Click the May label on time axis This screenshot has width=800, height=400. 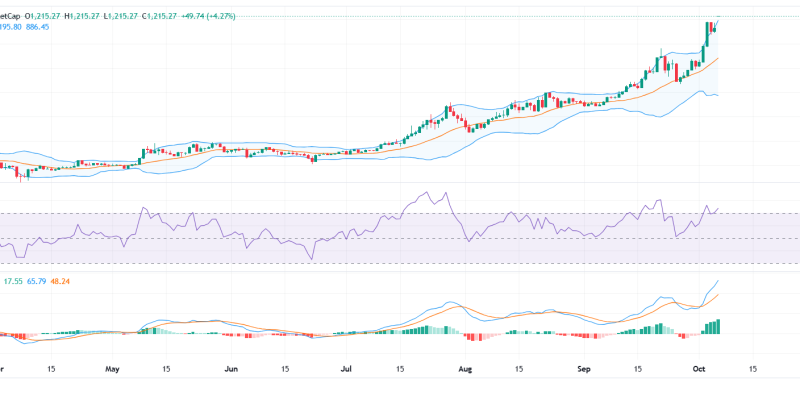click(x=111, y=369)
